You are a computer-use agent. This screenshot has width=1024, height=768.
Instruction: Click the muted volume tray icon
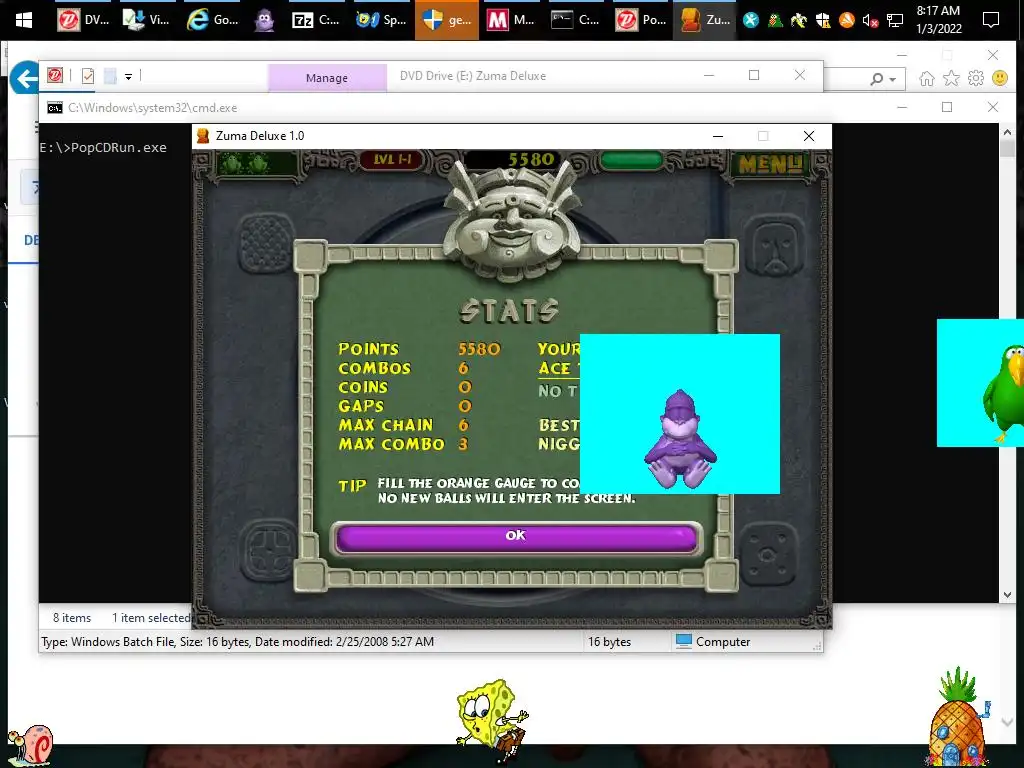pyautogui.click(x=870, y=21)
